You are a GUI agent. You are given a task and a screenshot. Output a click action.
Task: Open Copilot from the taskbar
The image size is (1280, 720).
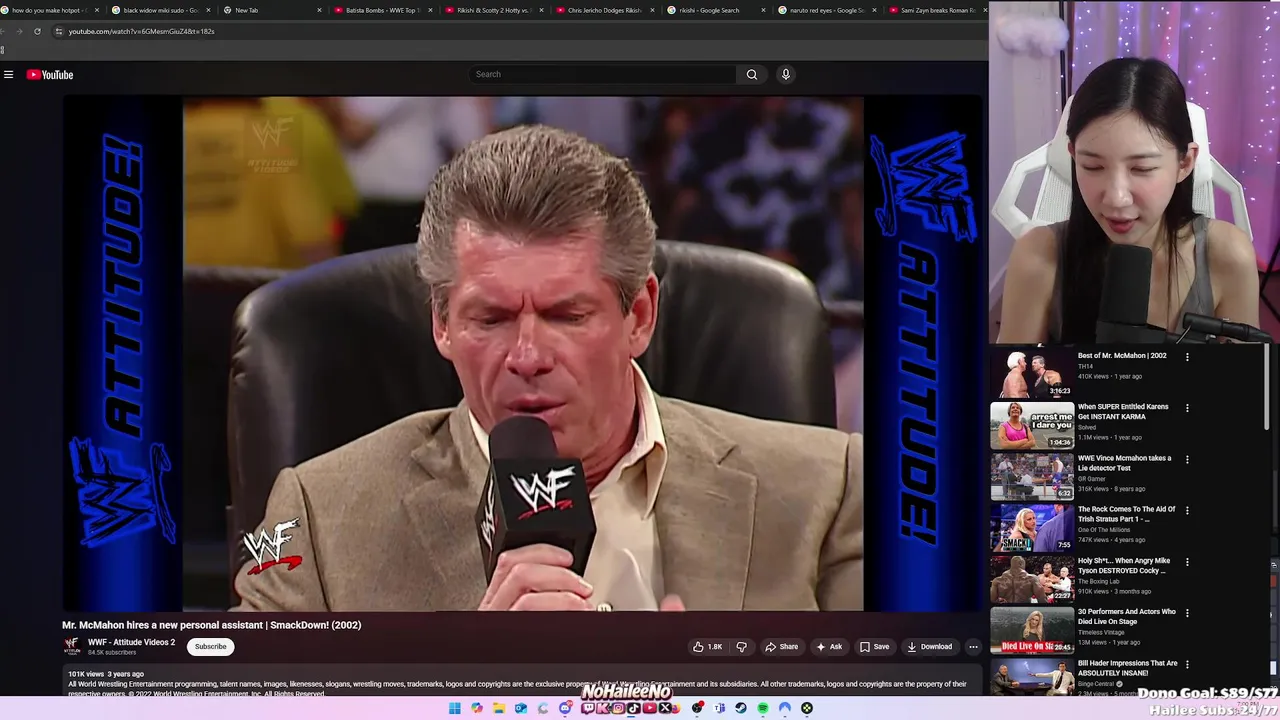tap(477, 708)
